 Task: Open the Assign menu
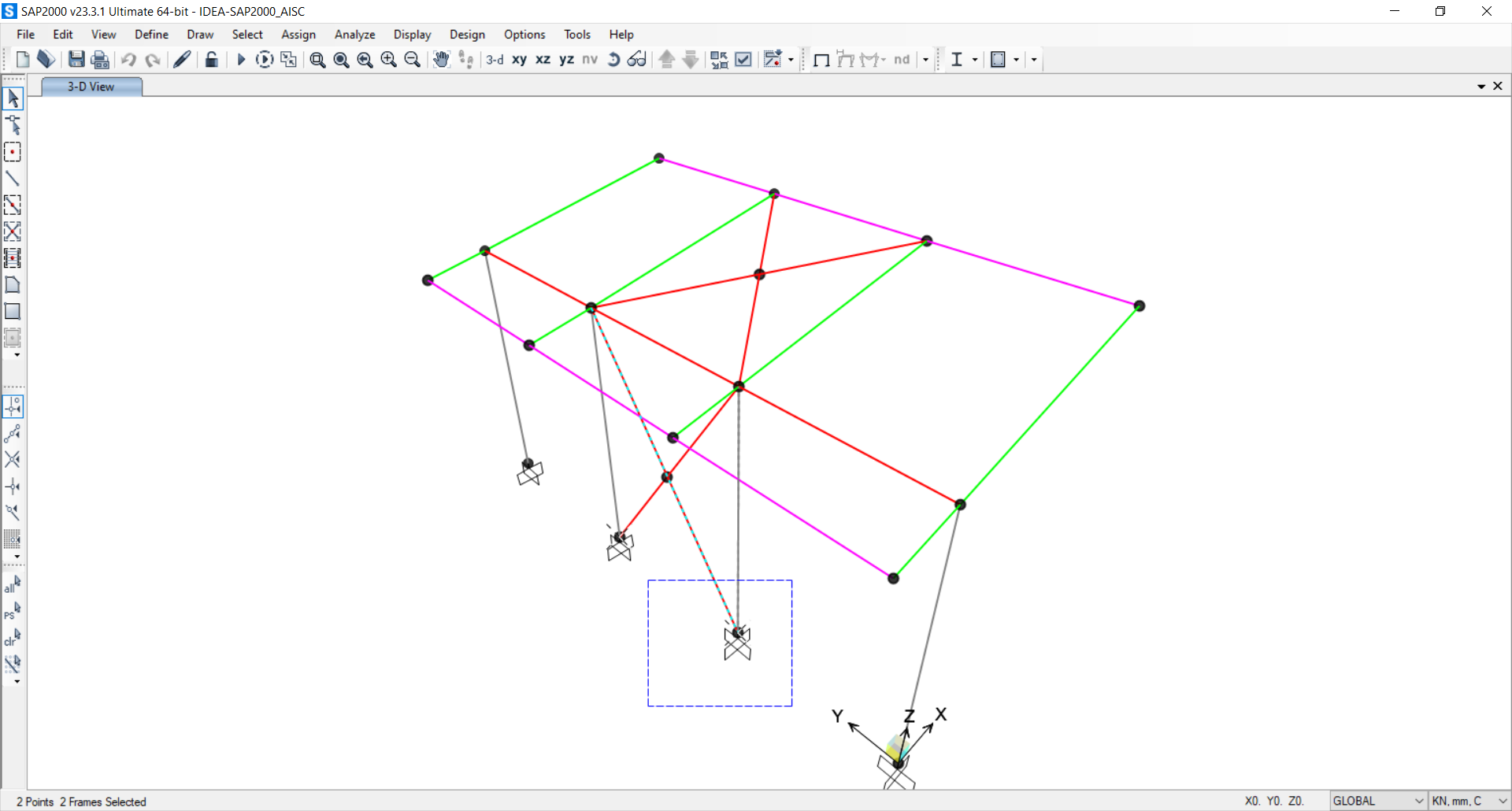coord(298,35)
